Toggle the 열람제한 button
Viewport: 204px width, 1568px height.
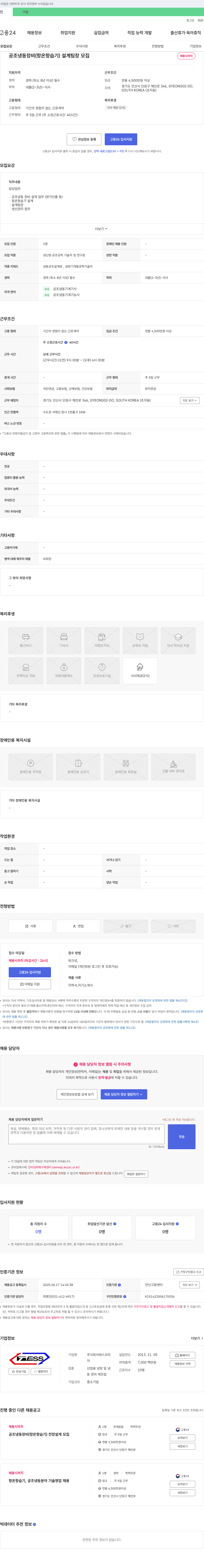point(41,1372)
